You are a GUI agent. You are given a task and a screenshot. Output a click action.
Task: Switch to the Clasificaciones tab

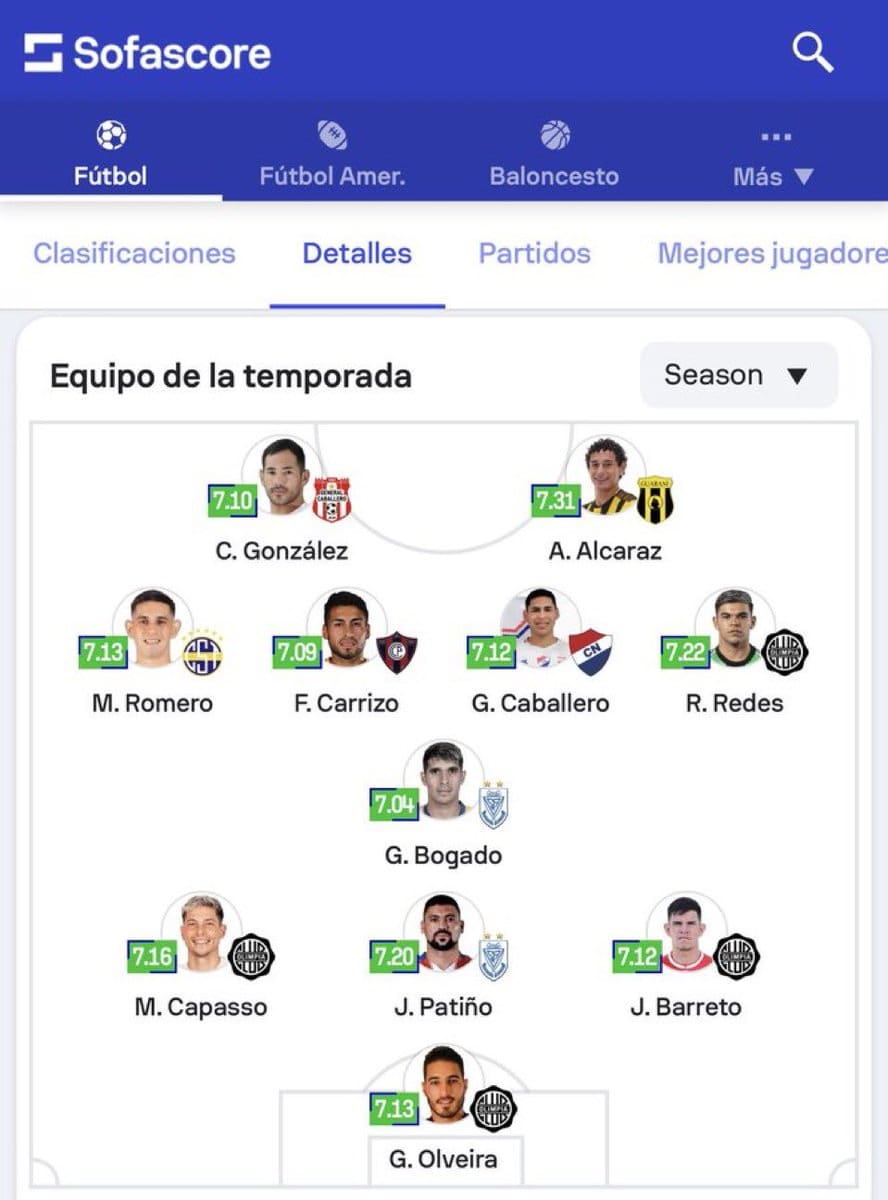click(134, 254)
